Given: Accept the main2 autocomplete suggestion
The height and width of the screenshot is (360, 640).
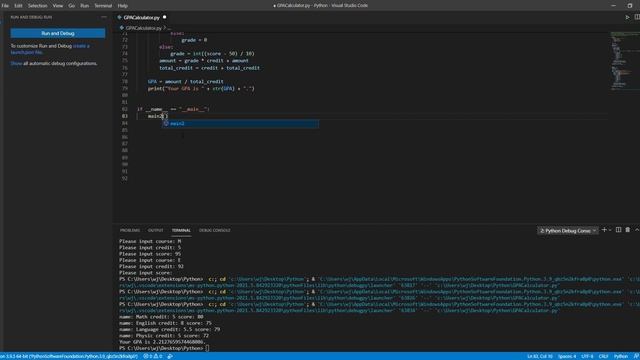Looking at the screenshot, I should click(240, 123).
